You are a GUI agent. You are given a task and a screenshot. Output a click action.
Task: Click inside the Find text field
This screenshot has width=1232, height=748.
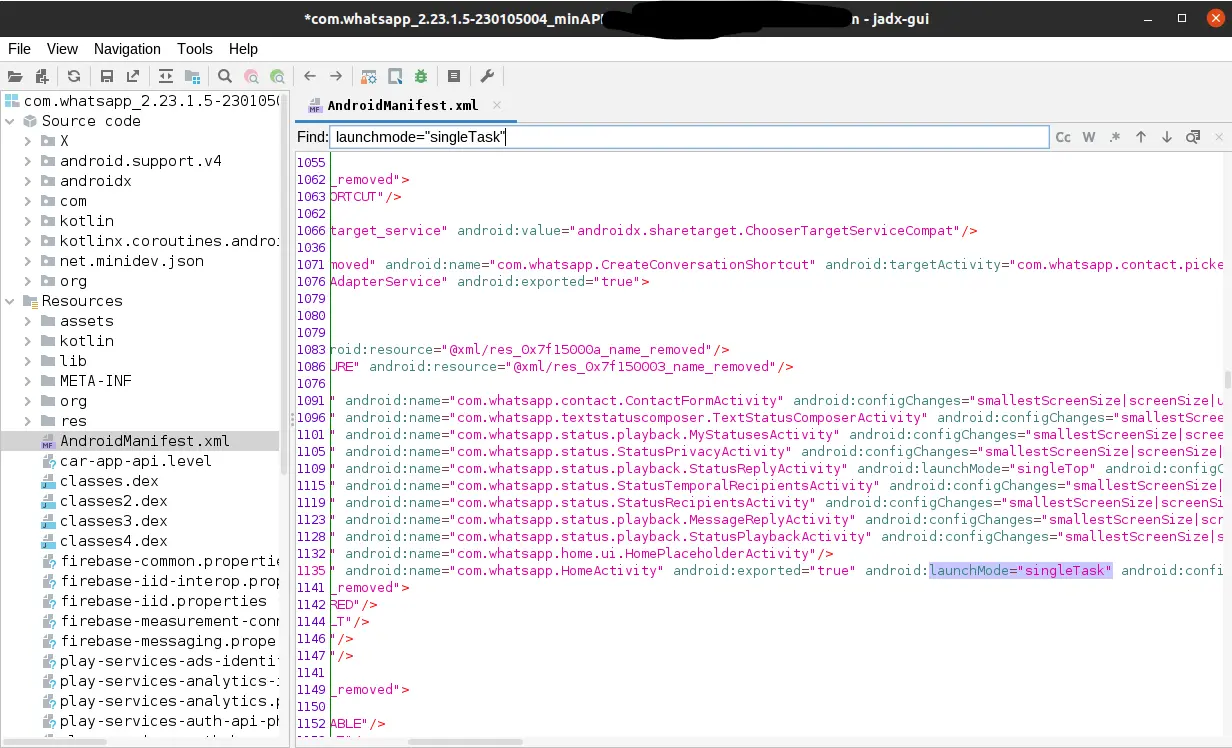tap(689, 137)
